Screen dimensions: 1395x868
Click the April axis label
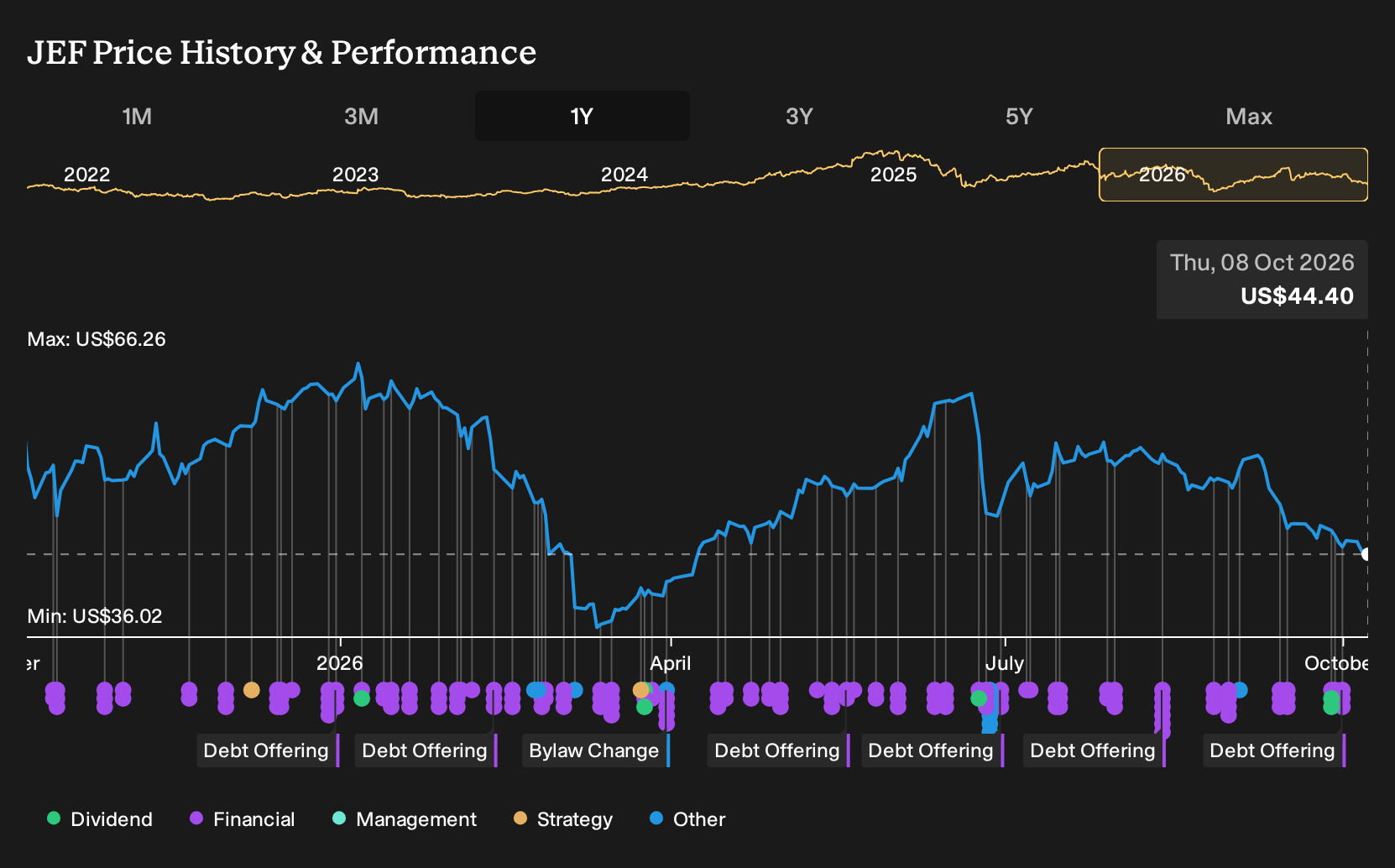pos(671,663)
